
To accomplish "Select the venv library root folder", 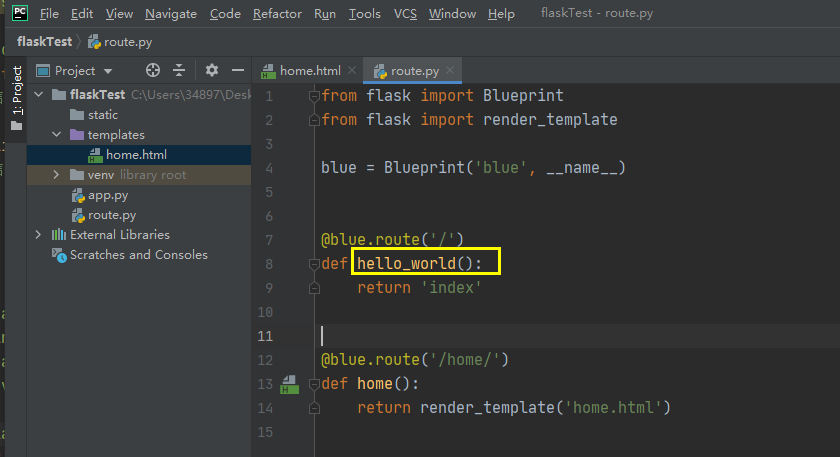I will [x=139, y=175].
